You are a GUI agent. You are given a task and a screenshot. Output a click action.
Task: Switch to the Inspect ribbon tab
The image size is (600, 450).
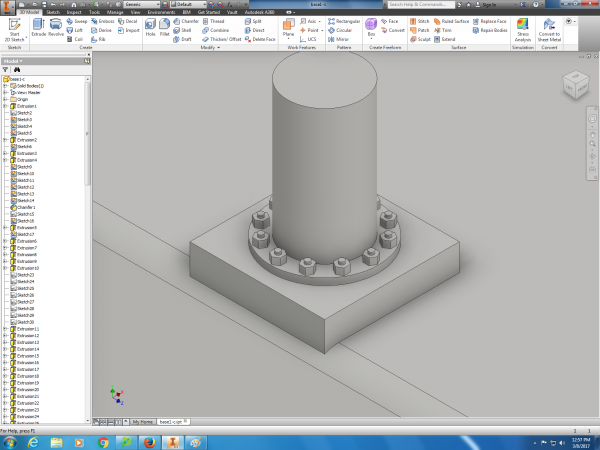(75, 12)
